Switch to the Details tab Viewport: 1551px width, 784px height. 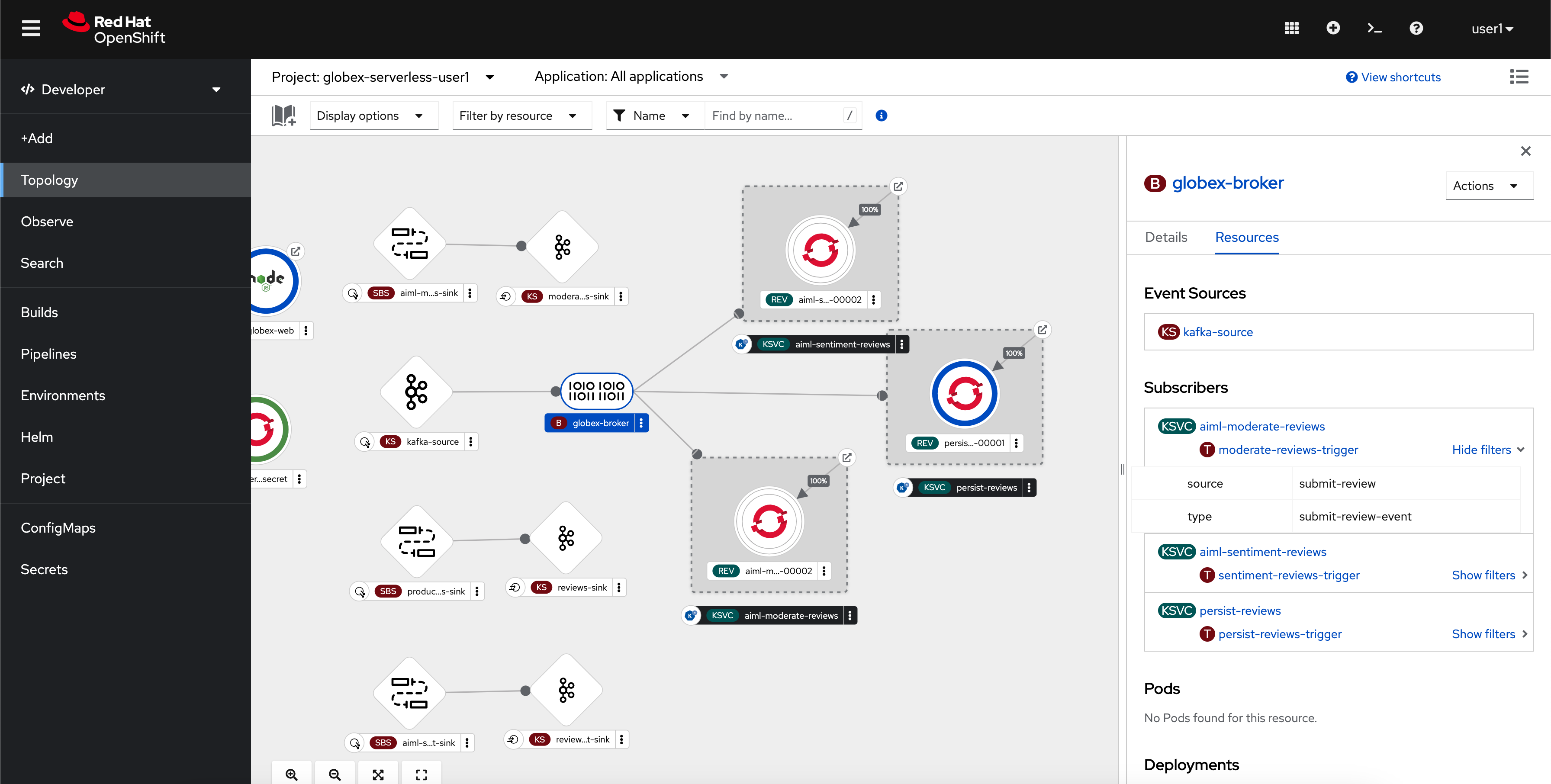(x=1166, y=237)
